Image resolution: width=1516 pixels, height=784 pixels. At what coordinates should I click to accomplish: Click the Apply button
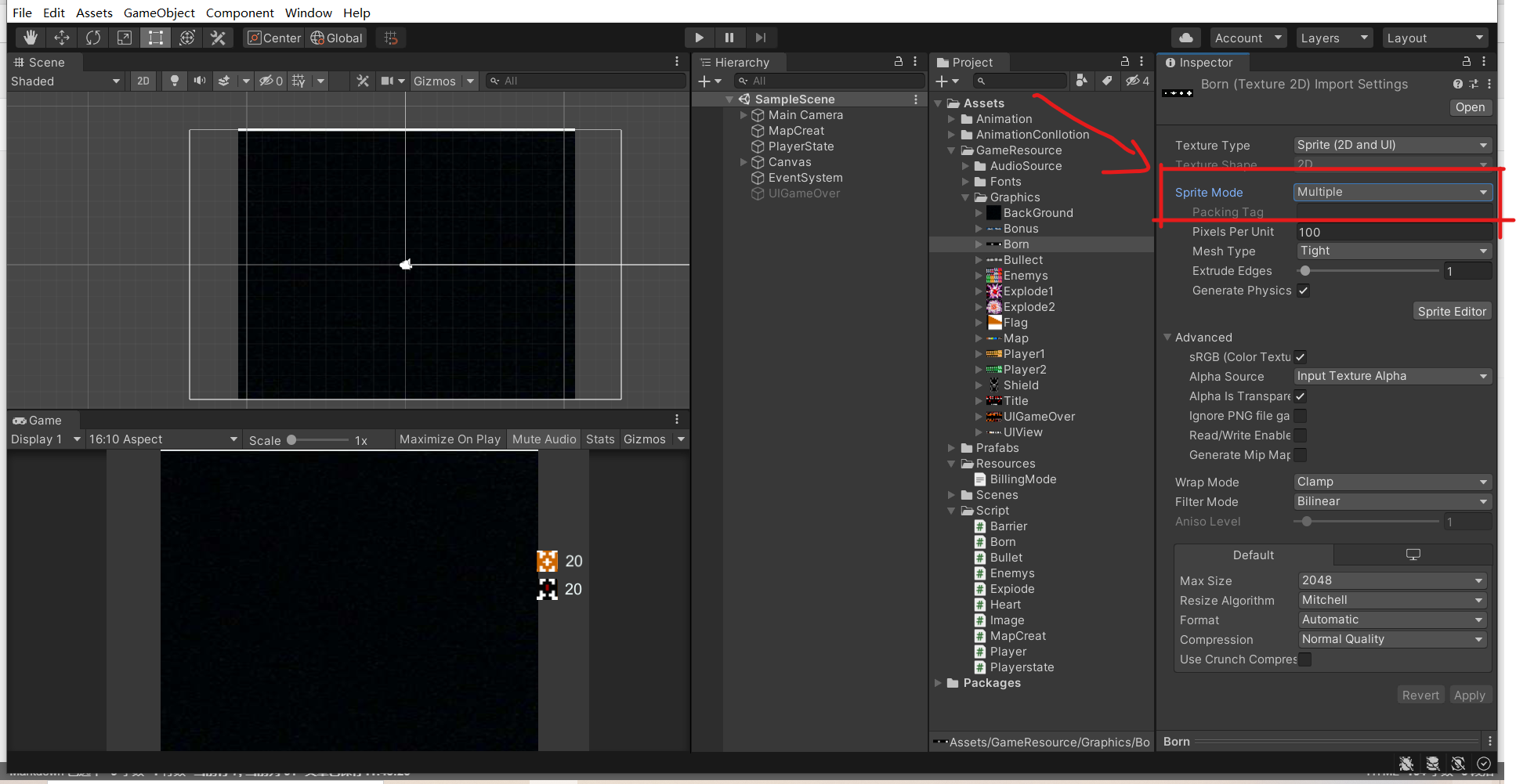[1469, 695]
